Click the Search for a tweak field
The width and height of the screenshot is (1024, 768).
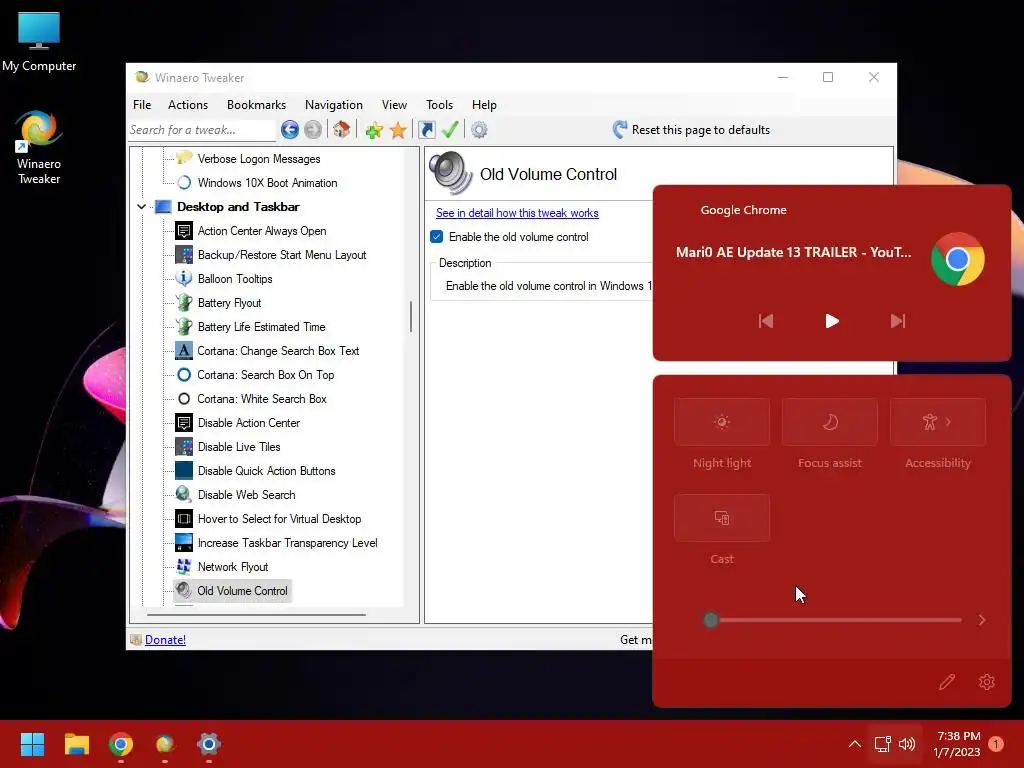point(201,130)
